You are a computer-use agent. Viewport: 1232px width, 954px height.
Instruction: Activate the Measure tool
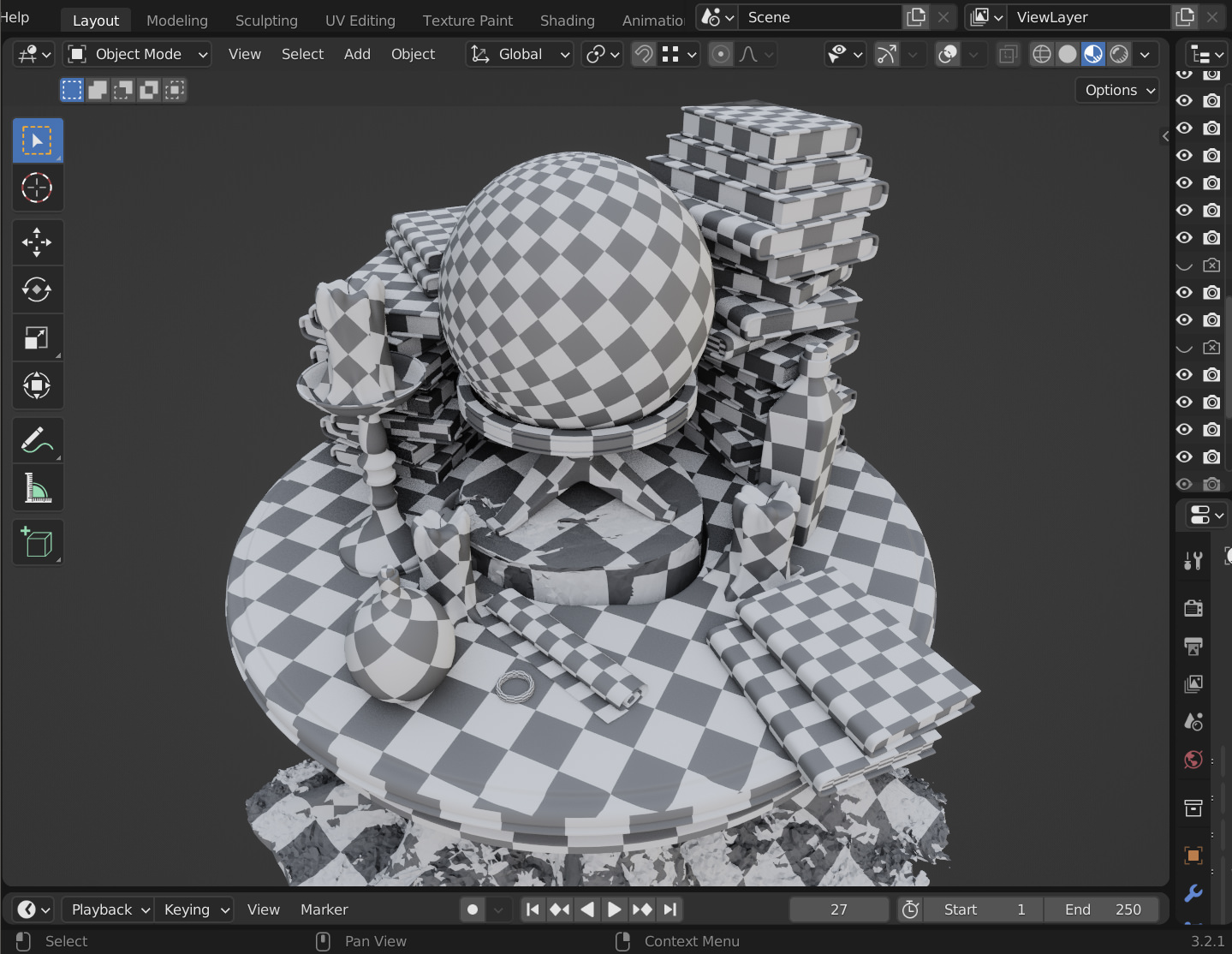pyautogui.click(x=37, y=487)
